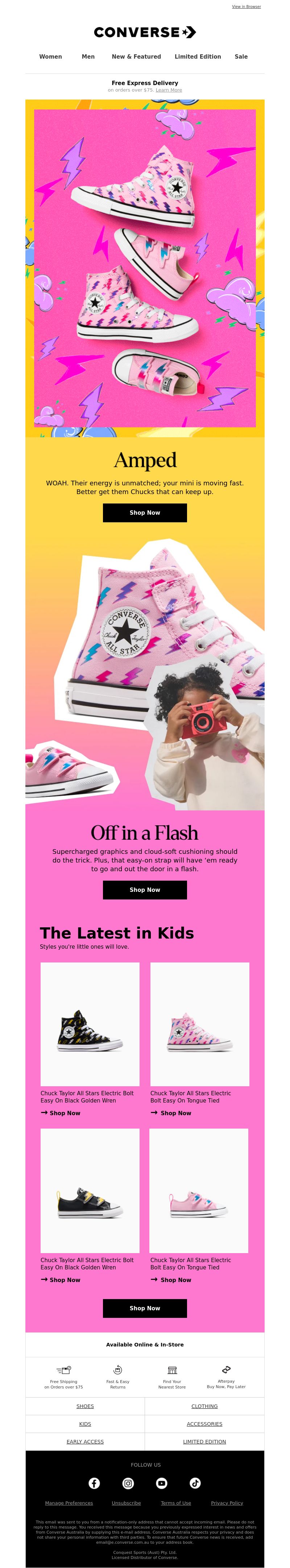Open the Limited Edition menu item
Viewport: 290px width, 1568px height.
(198, 56)
